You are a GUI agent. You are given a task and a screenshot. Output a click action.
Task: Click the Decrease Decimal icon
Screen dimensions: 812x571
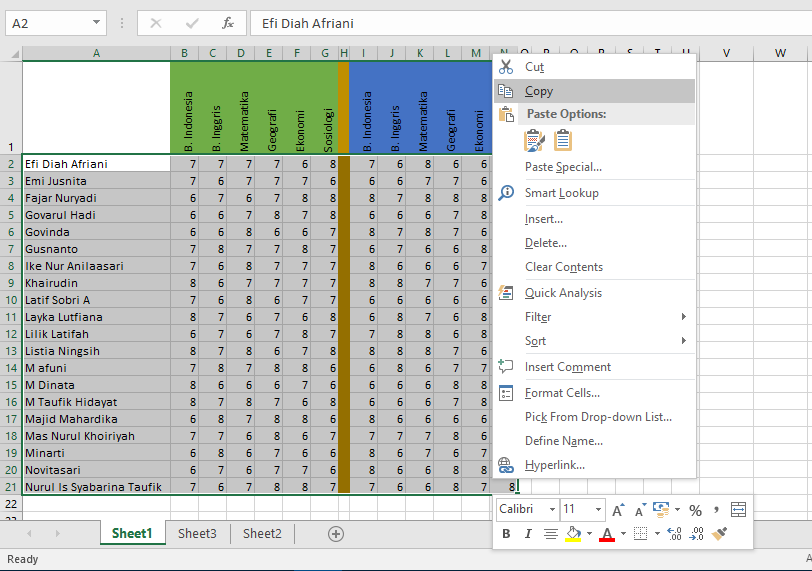click(697, 534)
